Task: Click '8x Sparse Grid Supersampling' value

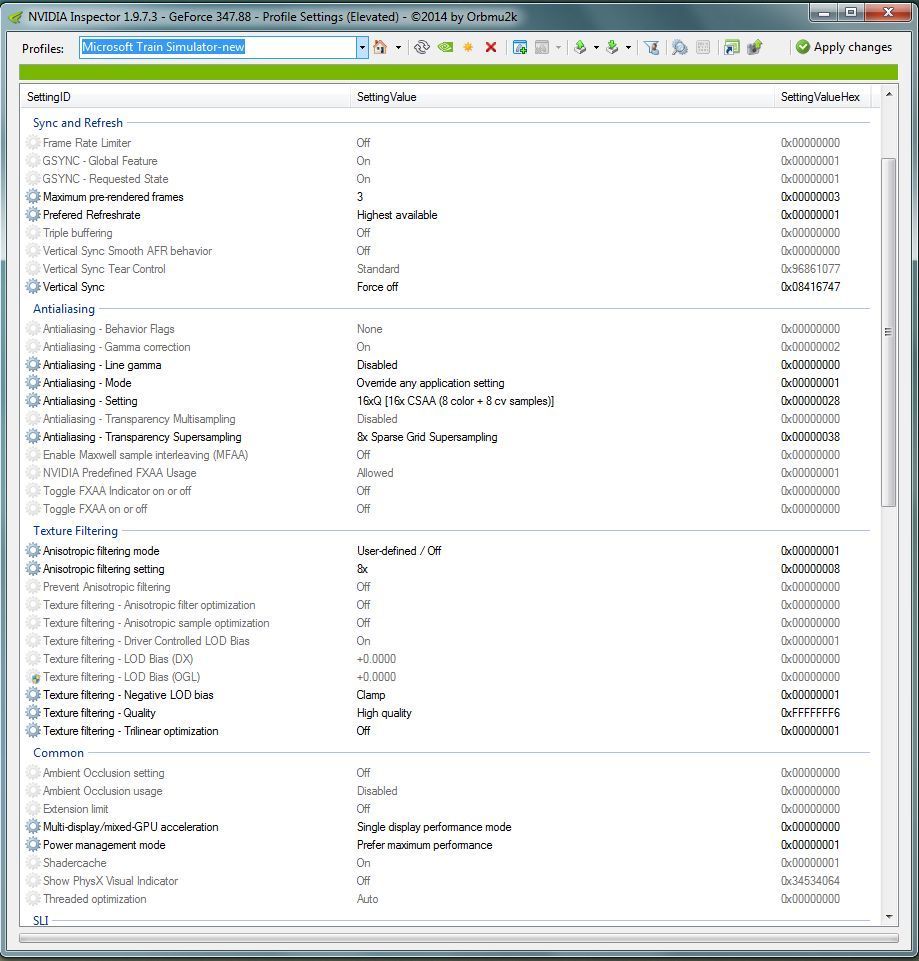Action: click(x=427, y=437)
